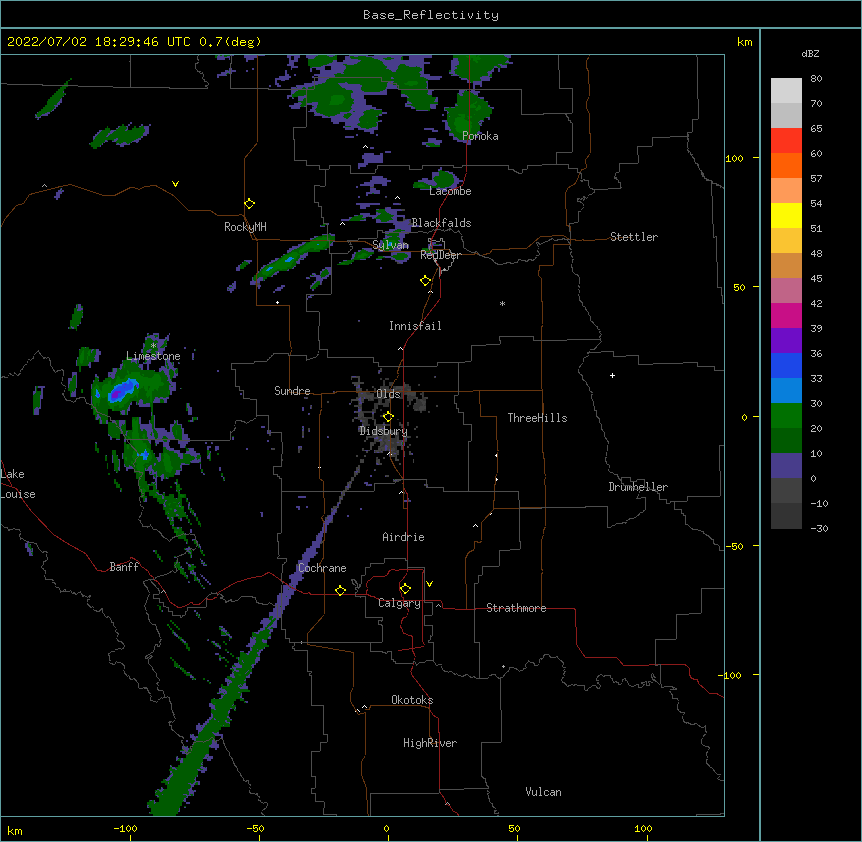Click the Airdrie city label
The image size is (862, 842).
pos(403,537)
